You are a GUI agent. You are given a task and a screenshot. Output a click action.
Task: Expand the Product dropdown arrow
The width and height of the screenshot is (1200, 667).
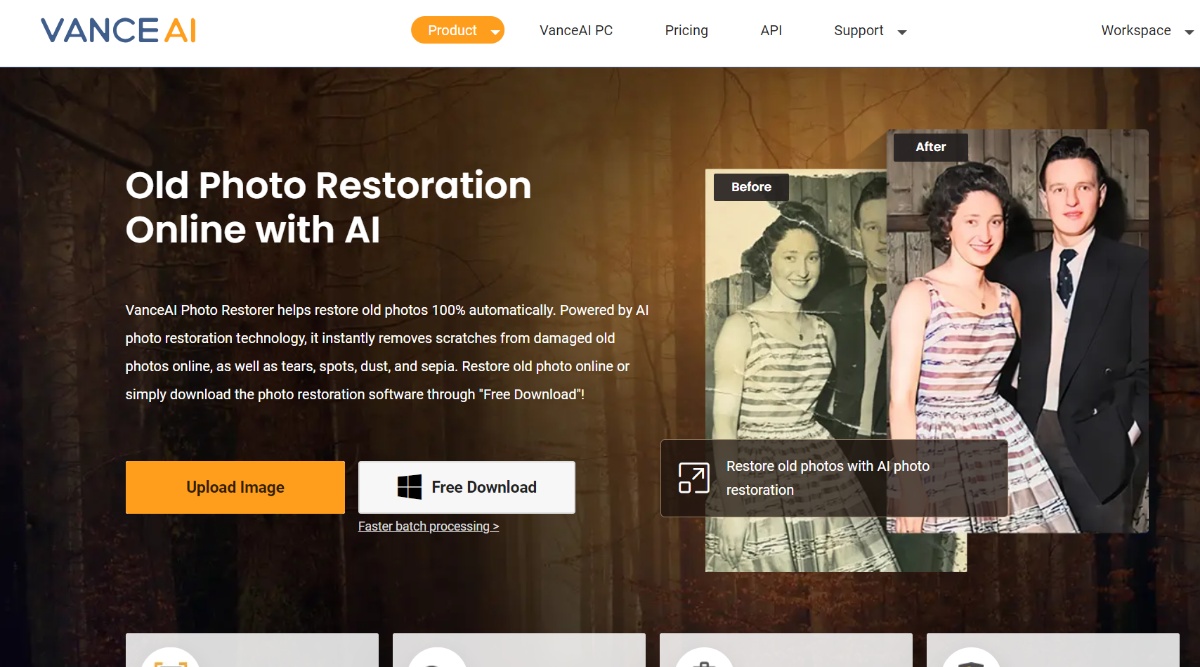click(x=495, y=32)
